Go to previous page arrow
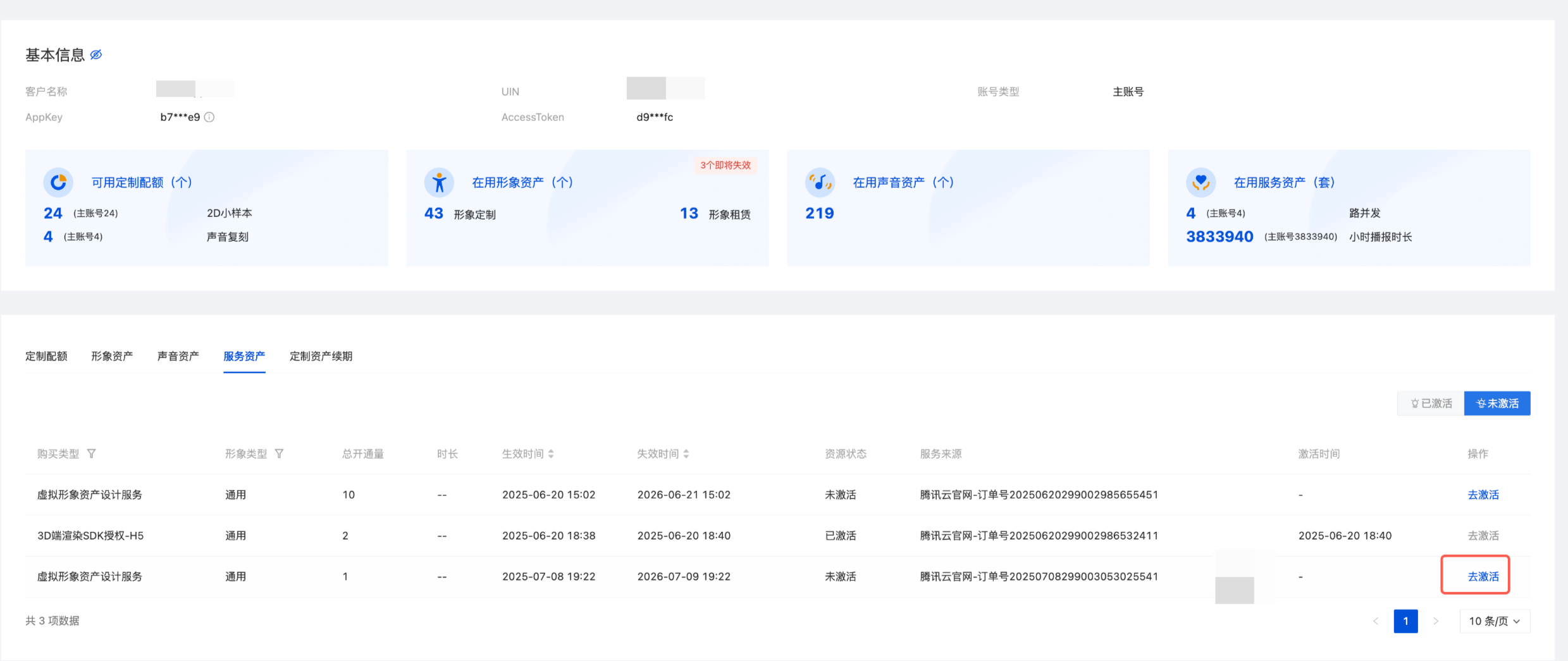Viewport: 1568px width, 661px height. pos(1376,621)
